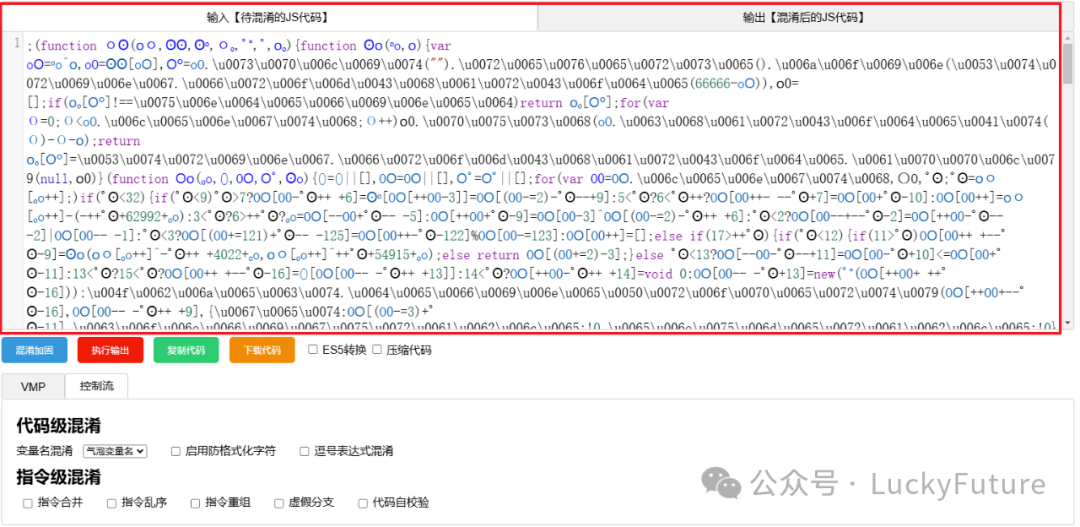Image resolution: width=1080 pixels, height=527 pixels.
Task: Select the 控制流 tab
Action: [96, 386]
